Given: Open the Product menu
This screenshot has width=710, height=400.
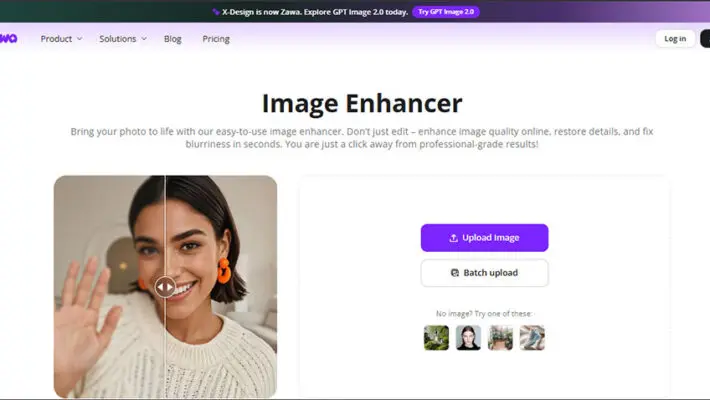Looking at the screenshot, I should point(61,39).
